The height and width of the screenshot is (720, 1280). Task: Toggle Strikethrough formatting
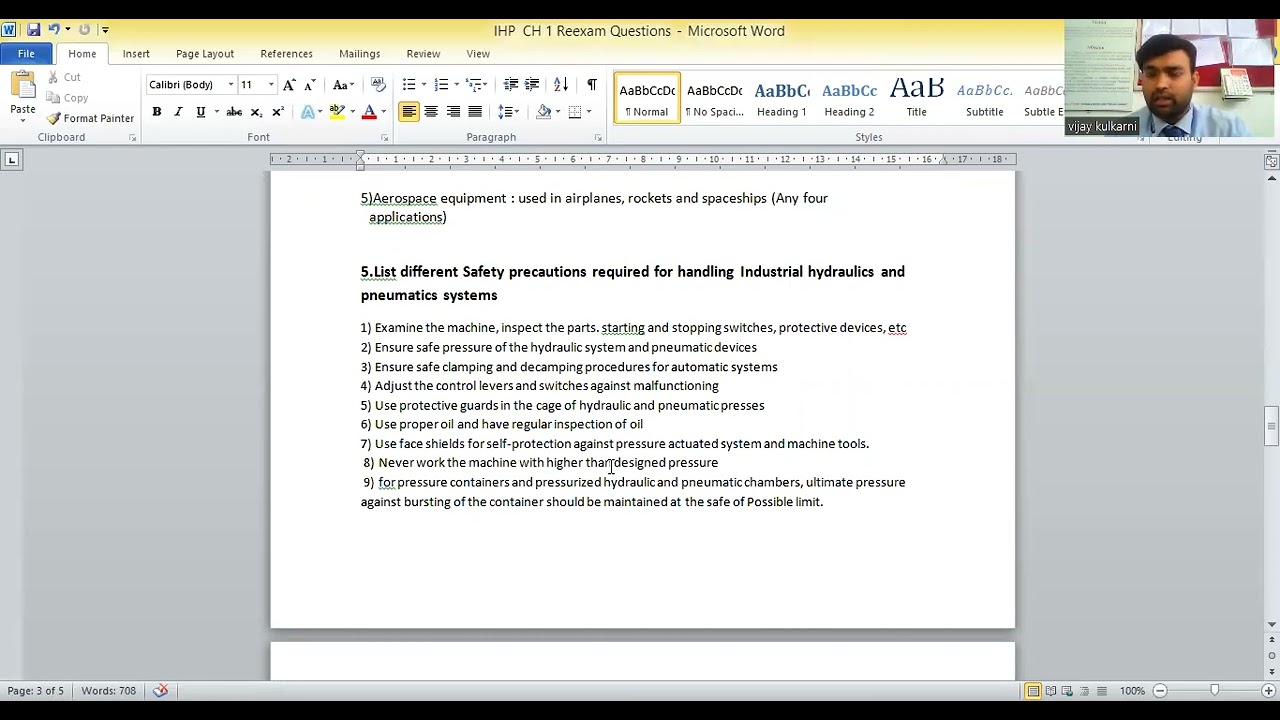[x=234, y=112]
